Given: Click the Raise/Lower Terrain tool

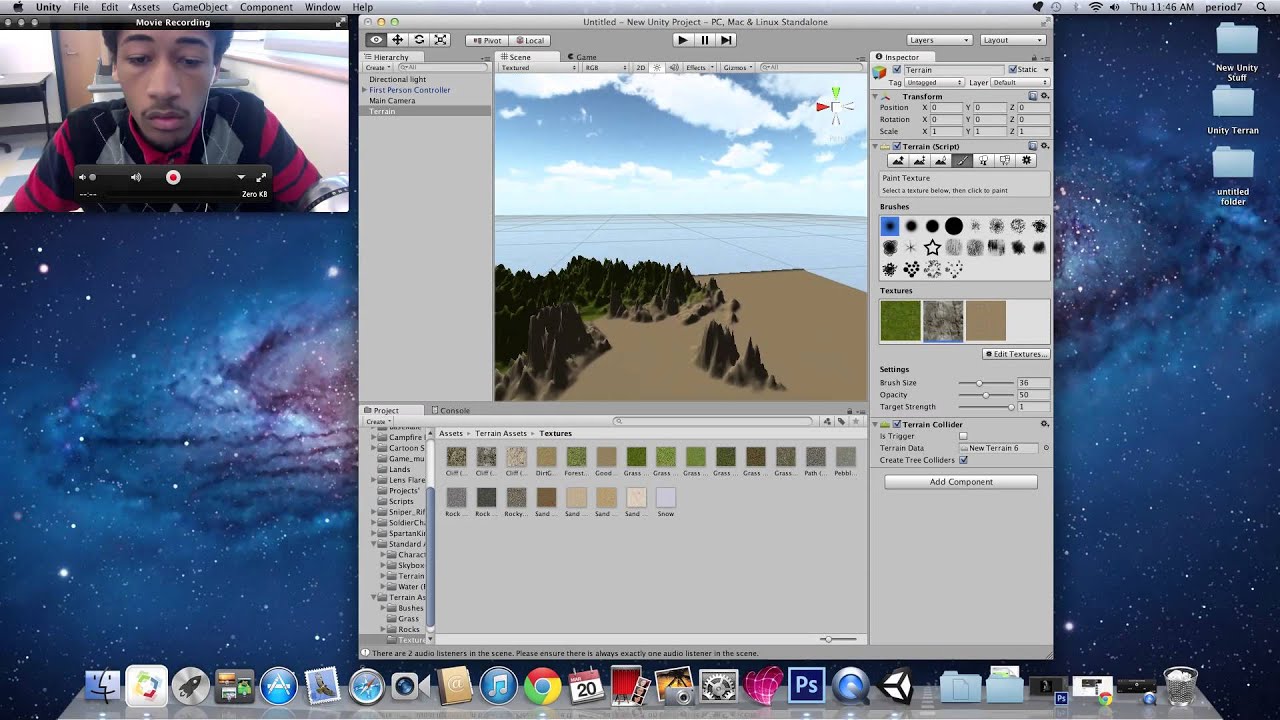Looking at the screenshot, I should 898,161.
